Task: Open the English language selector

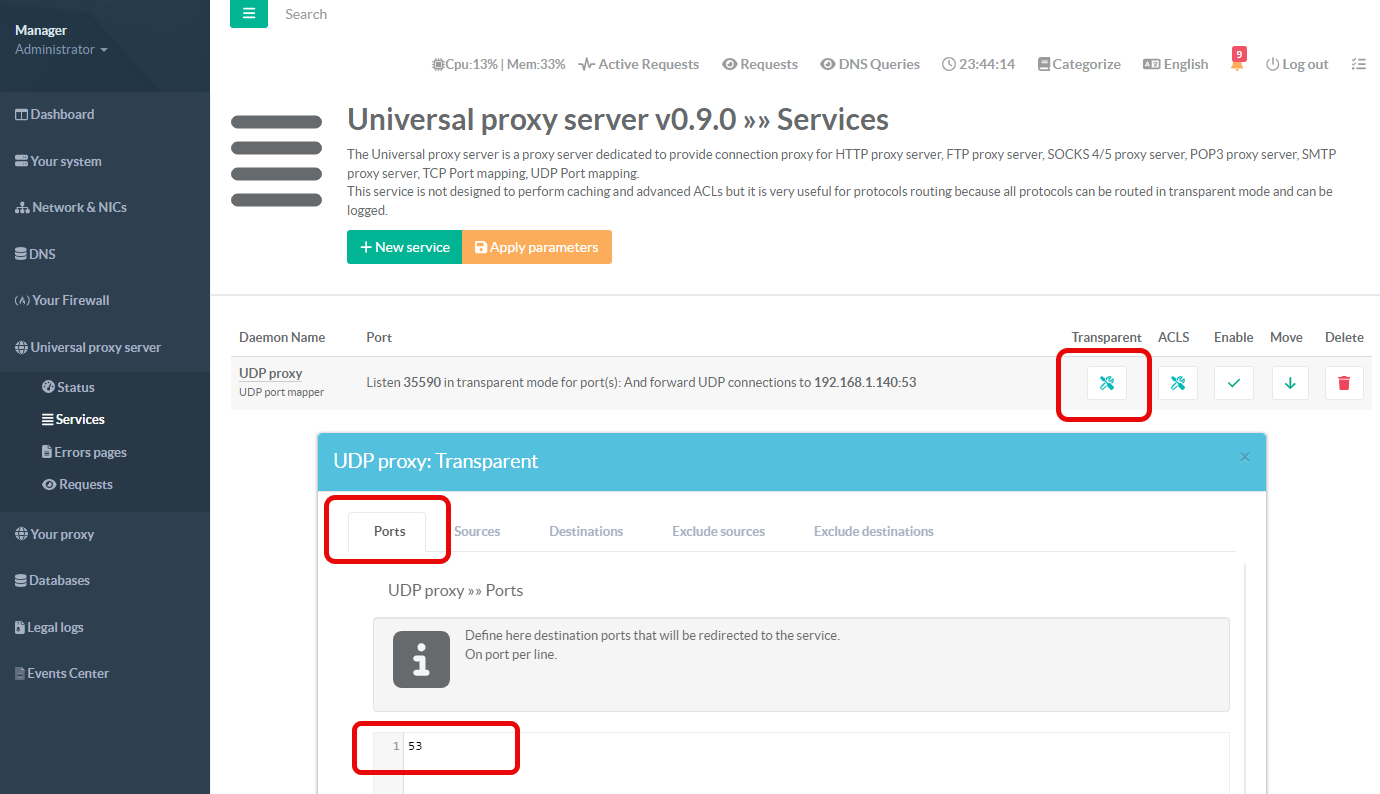Action: 1175,64
